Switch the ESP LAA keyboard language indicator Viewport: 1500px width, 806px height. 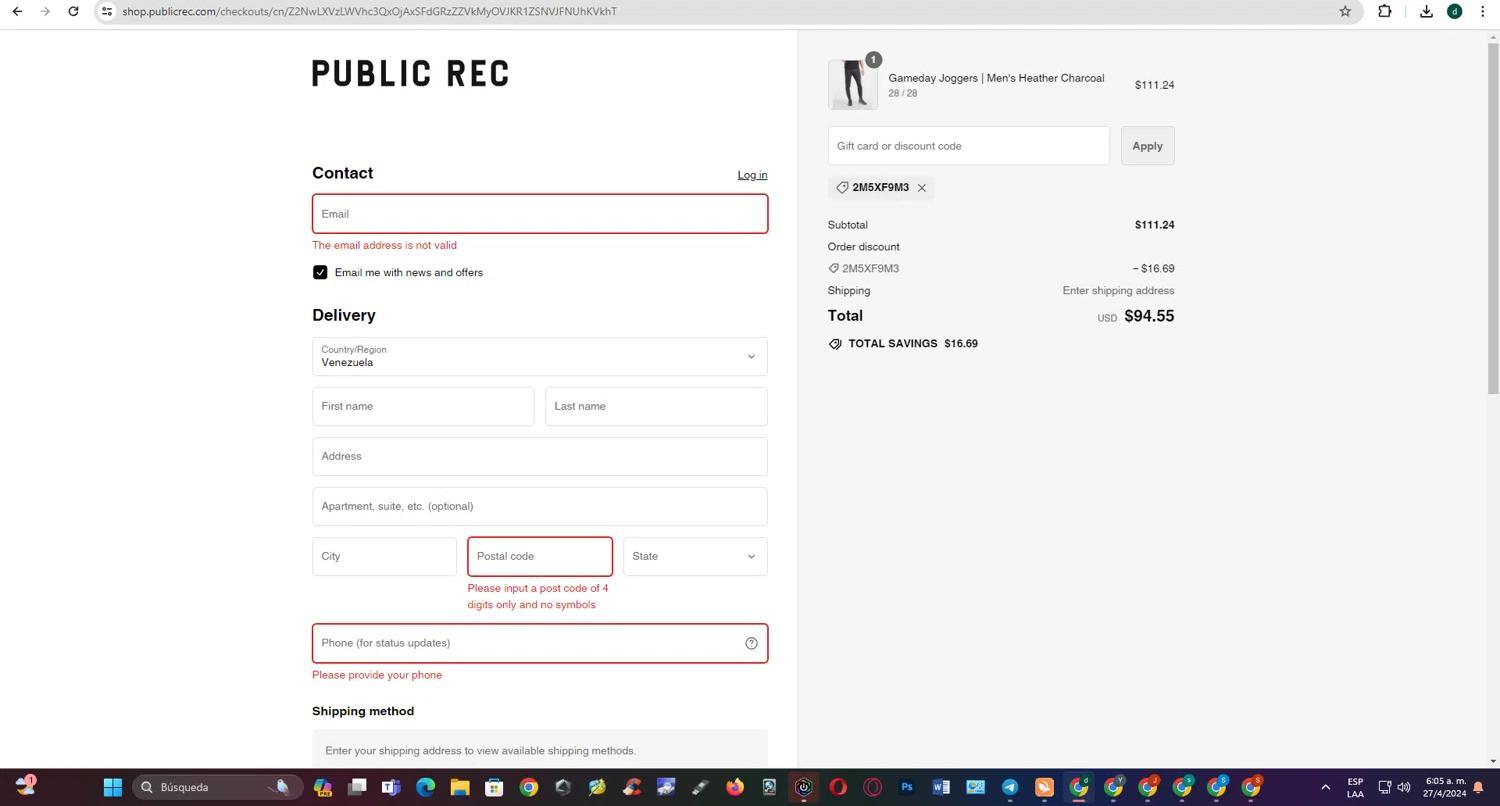pyautogui.click(x=1355, y=787)
